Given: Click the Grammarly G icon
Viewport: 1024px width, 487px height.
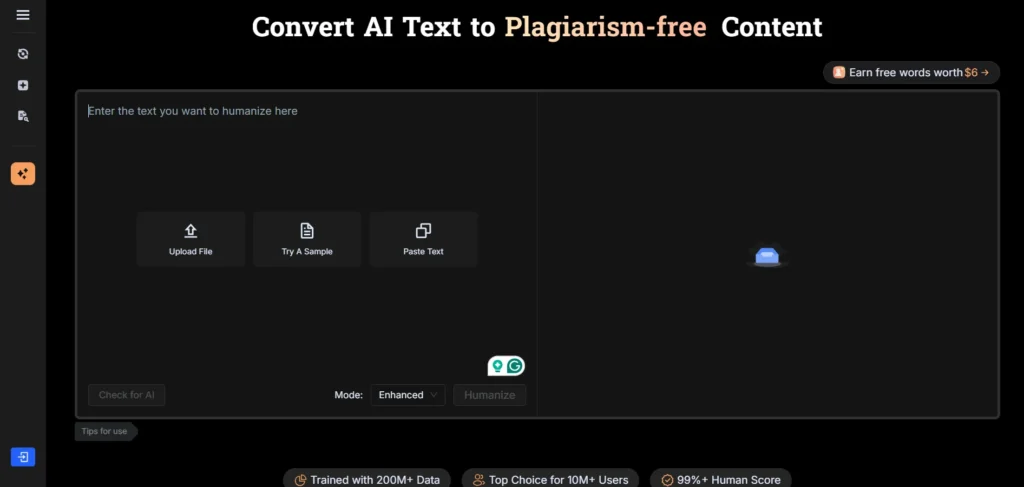Looking at the screenshot, I should pos(515,366).
